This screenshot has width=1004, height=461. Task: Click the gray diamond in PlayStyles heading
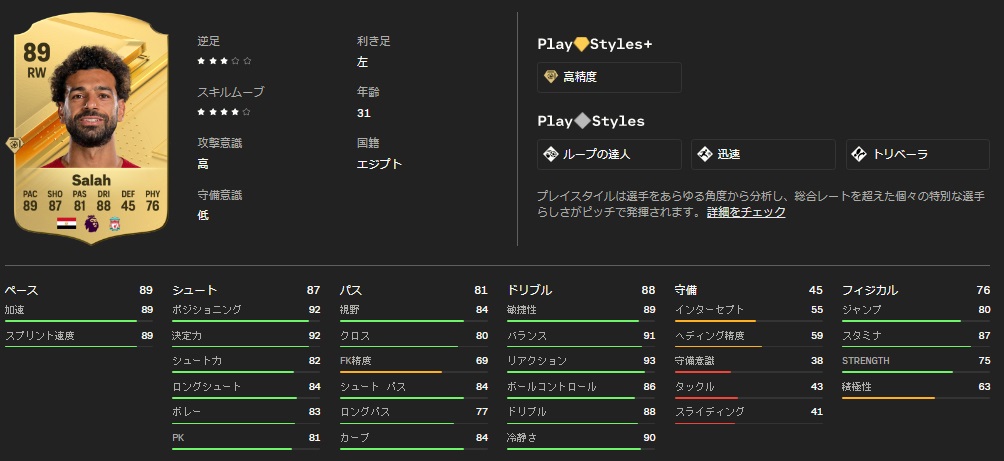pyautogui.click(x=581, y=121)
